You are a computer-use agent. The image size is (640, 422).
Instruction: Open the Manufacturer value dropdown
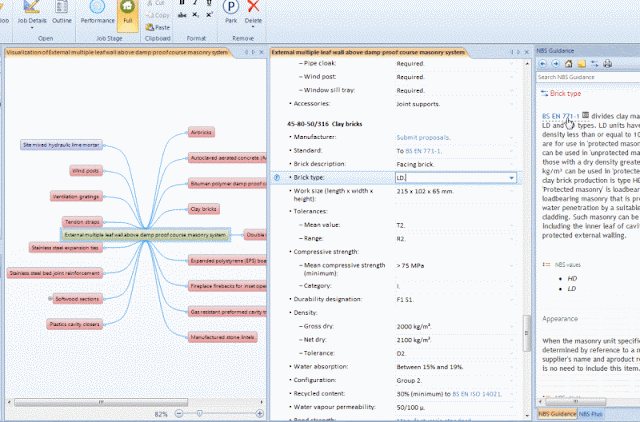pyautogui.click(x=511, y=138)
